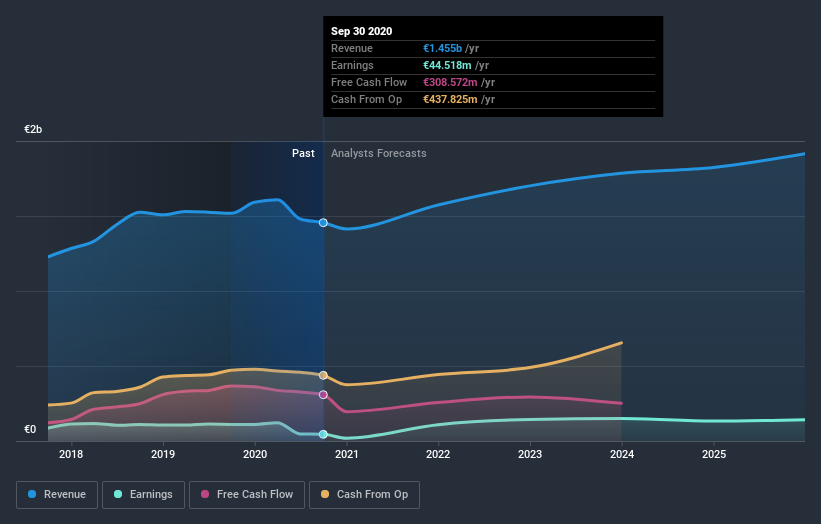The height and width of the screenshot is (524, 821).
Task: Toggle the Free Cash Flow legend button
Action: coord(247,495)
